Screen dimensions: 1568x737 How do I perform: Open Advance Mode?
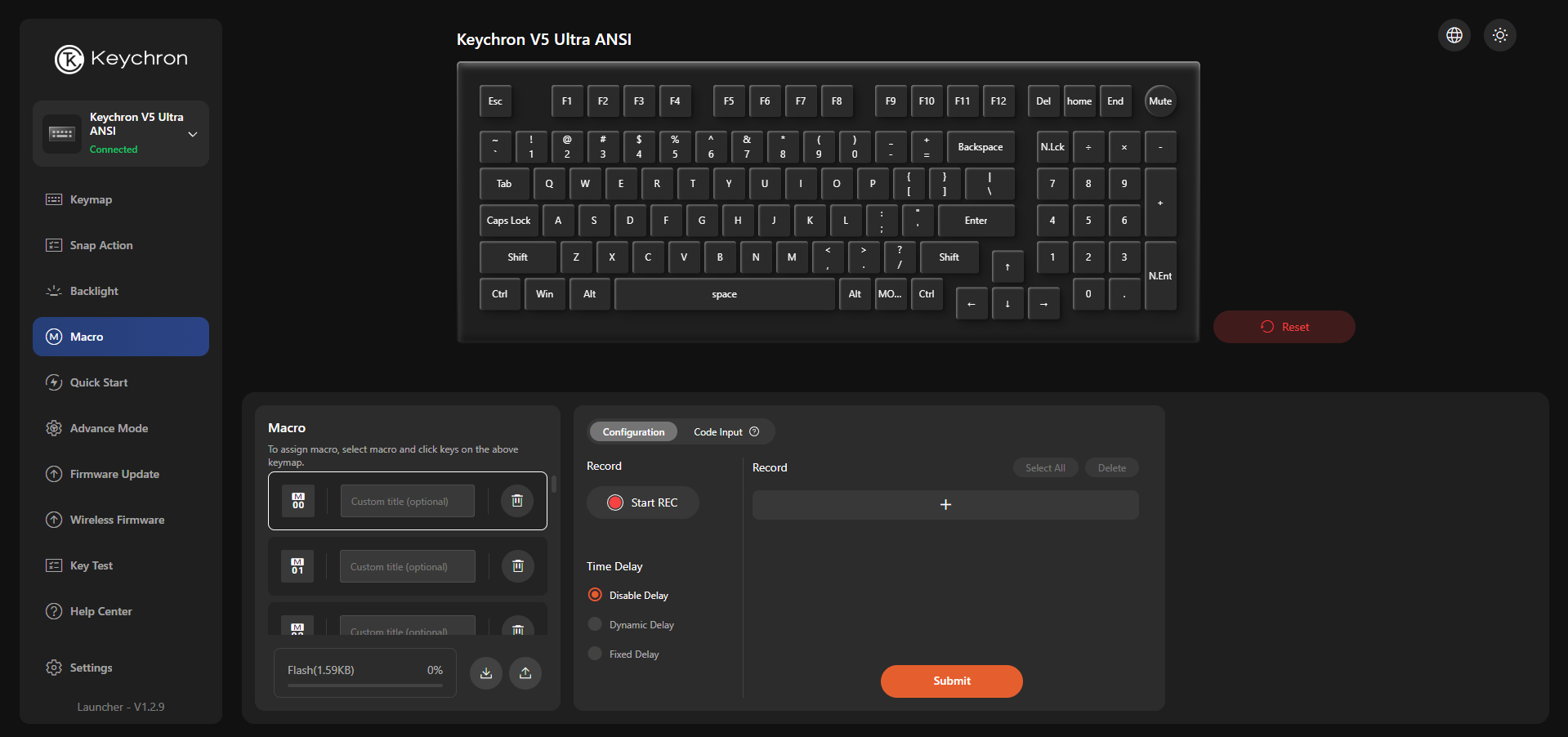108,427
